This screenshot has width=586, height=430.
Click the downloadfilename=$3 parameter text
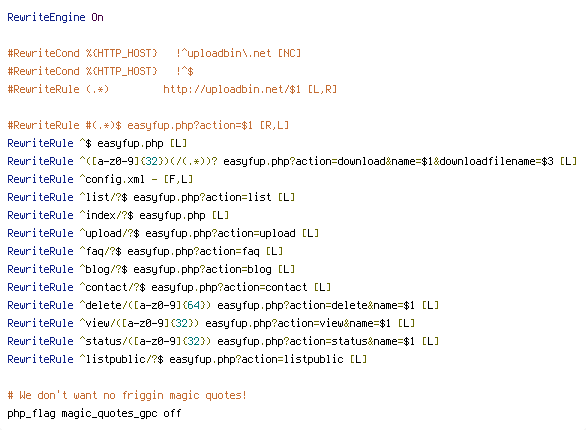(x=496, y=161)
